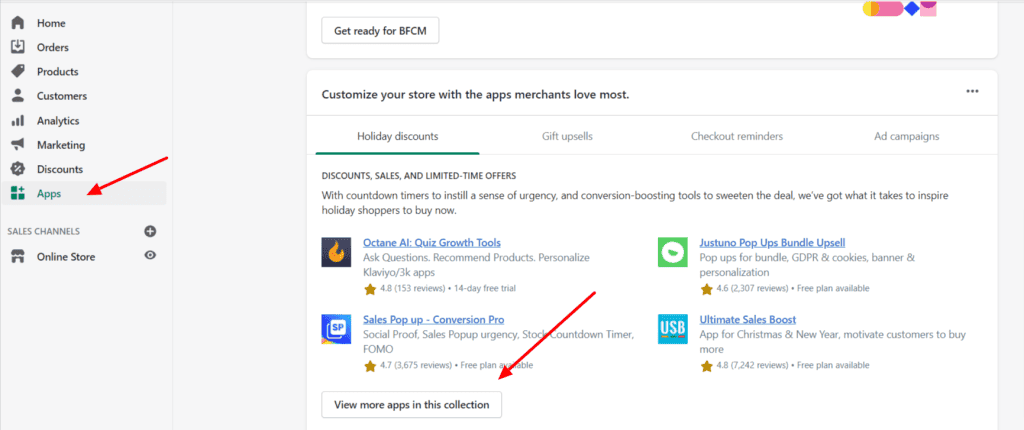
Task: Switch to Holiday discounts tab
Action: click(x=397, y=137)
